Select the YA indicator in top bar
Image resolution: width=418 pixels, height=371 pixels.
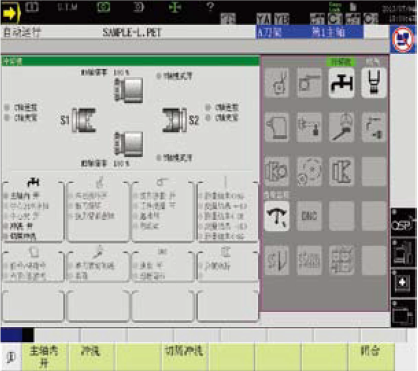coord(264,19)
